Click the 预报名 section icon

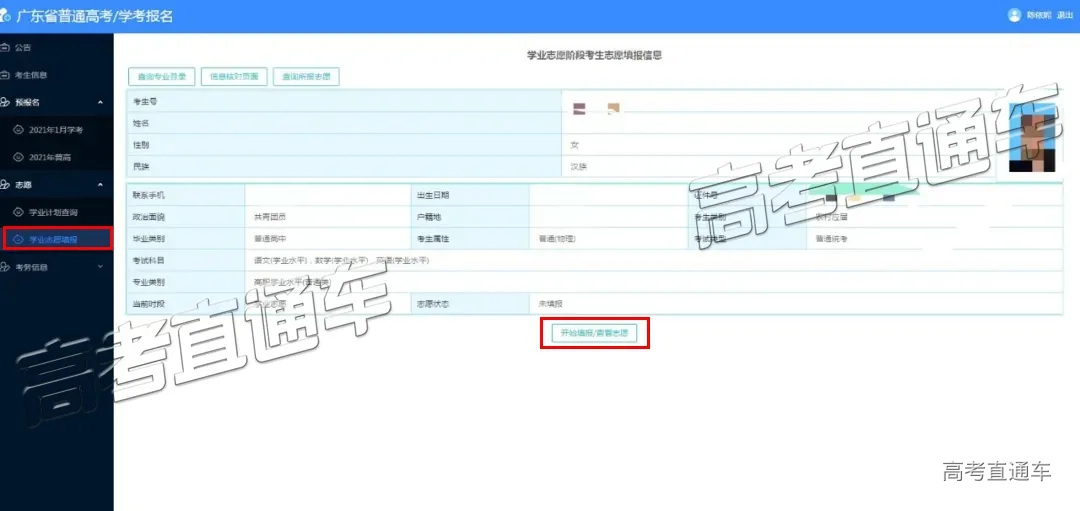coord(5,102)
